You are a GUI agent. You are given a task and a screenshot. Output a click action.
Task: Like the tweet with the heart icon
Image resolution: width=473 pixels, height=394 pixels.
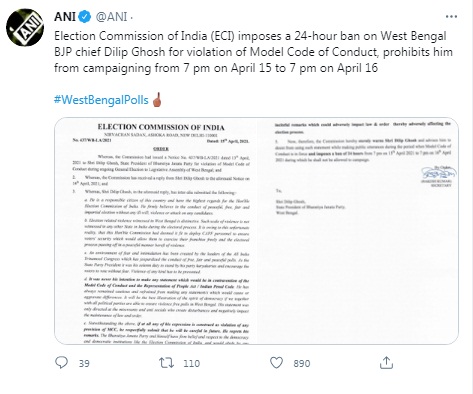pyautogui.click(x=276, y=363)
